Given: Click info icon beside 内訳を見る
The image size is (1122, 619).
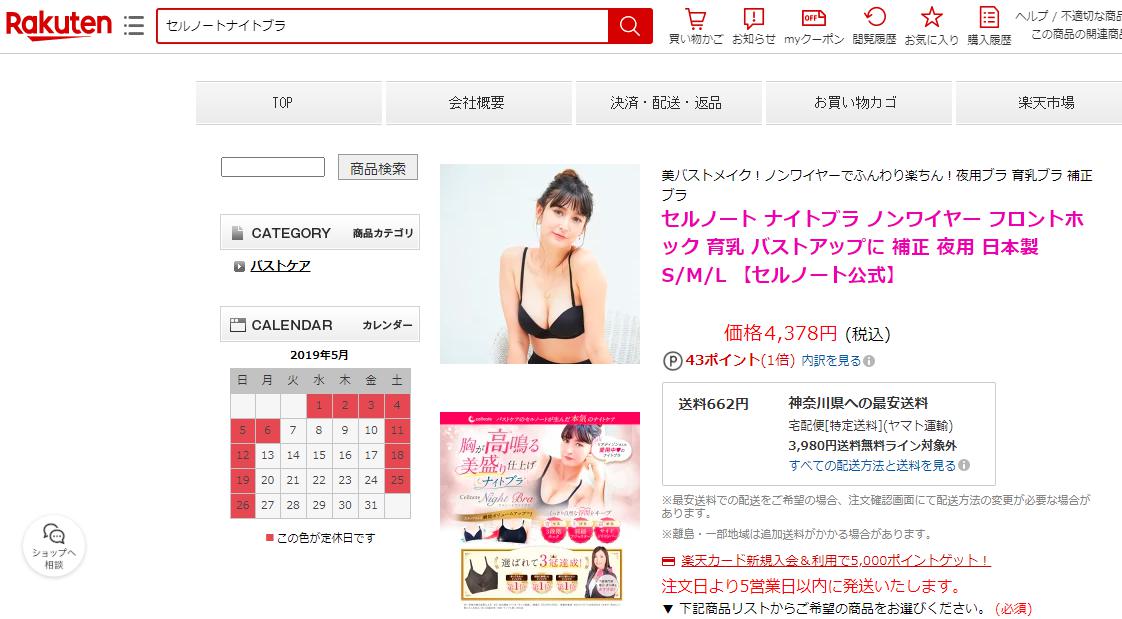Looking at the screenshot, I should coord(869,361).
